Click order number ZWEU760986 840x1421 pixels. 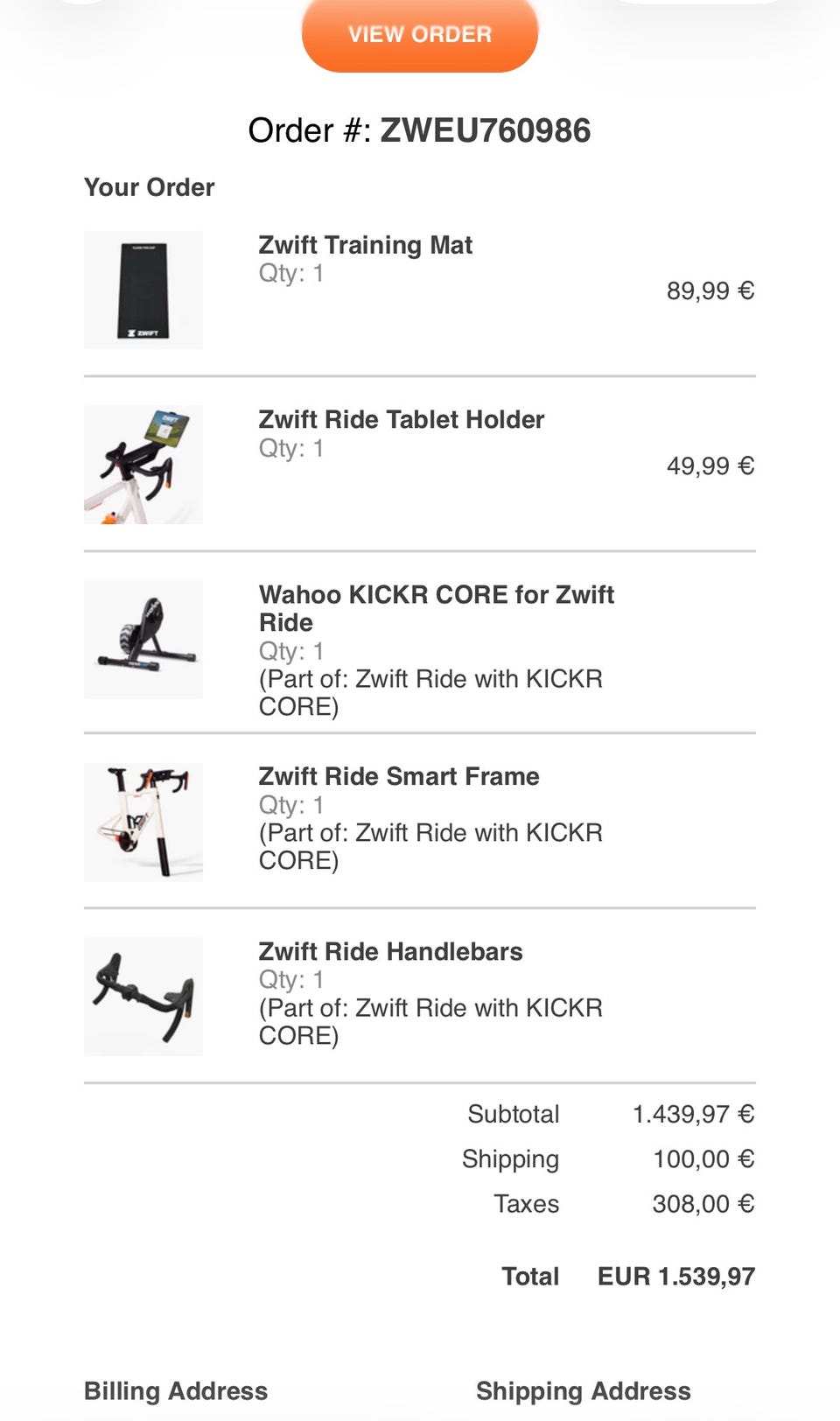click(485, 130)
